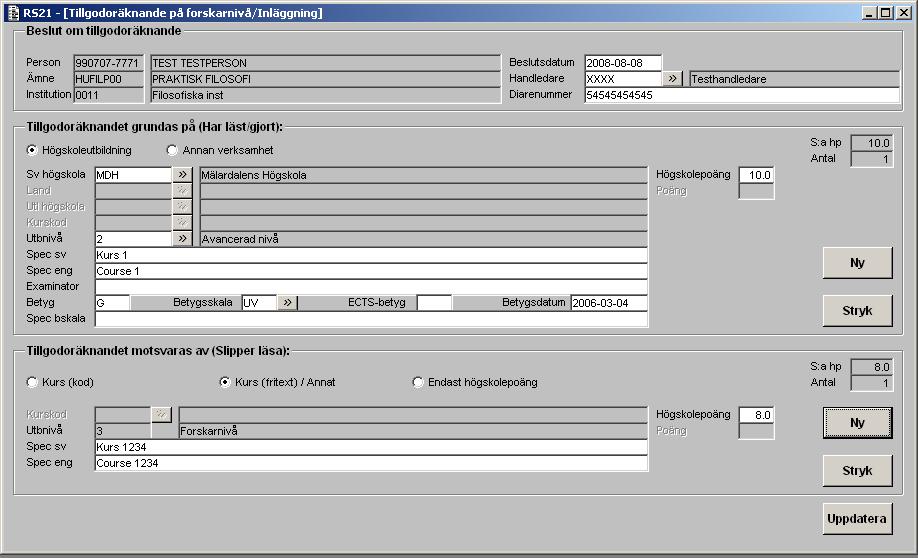Click lower Stryk button in motsvaras section
This screenshot has height=558, width=918.
[x=858, y=471]
